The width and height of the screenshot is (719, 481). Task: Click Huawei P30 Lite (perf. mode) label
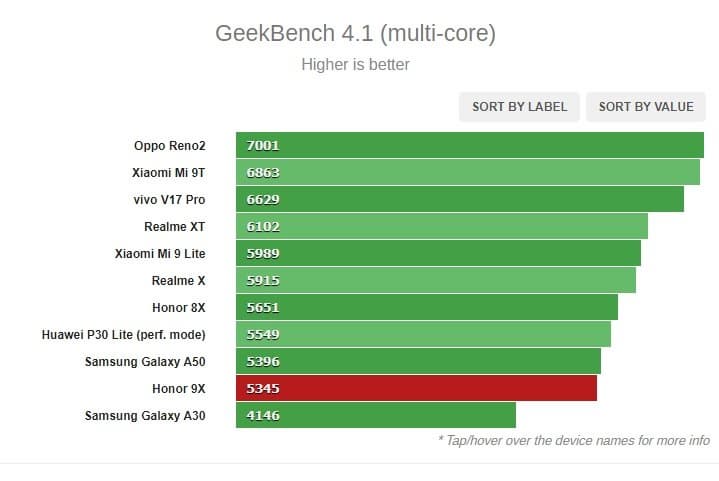pos(123,335)
